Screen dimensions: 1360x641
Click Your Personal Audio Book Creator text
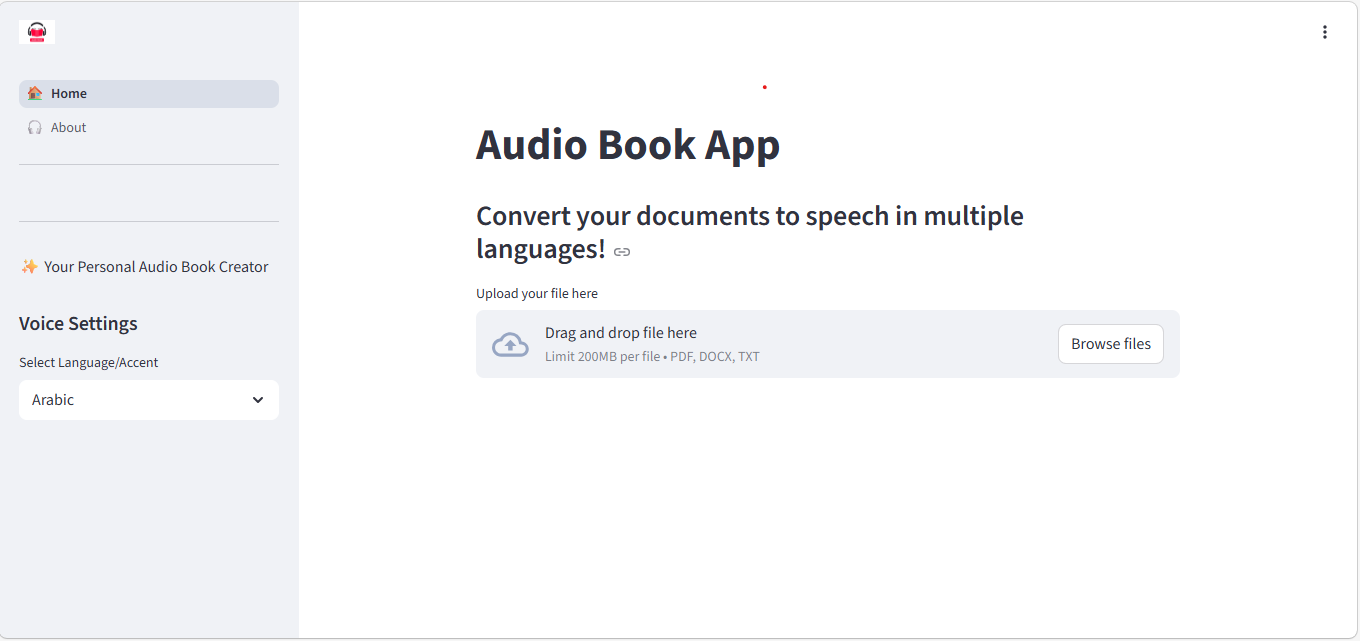click(155, 266)
